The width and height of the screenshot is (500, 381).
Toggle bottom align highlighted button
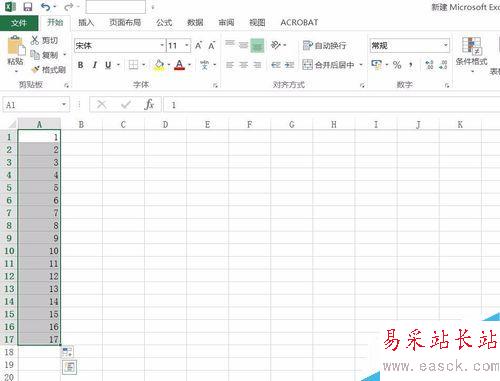pyautogui.click(x=257, y=45)
